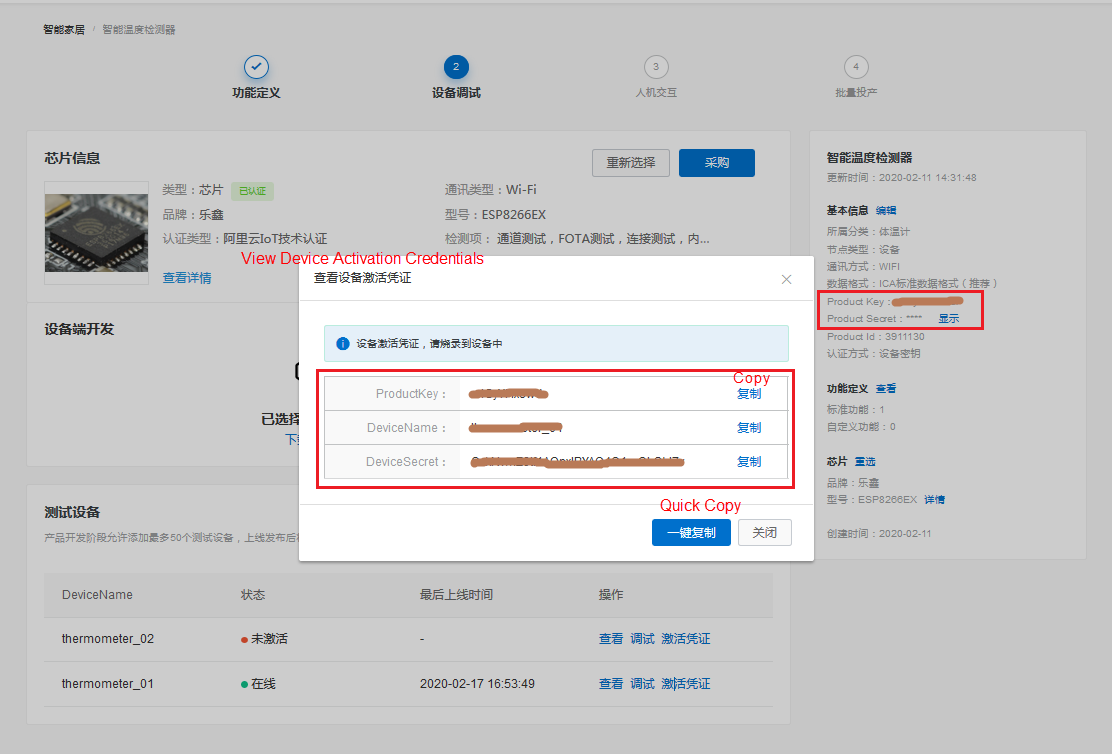Click the 操作 column header
The height and width of the screenshot is (754, 1112).
tap(611, 595)
